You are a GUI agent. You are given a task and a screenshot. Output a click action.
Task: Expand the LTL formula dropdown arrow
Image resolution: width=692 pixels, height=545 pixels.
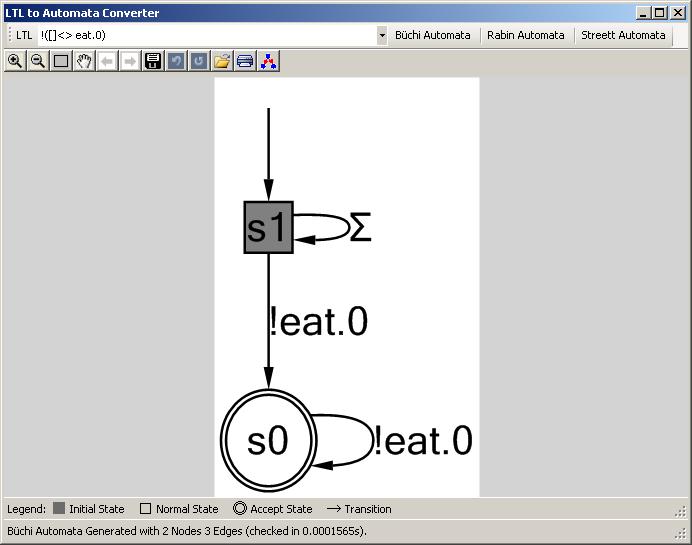pos(382,35)
